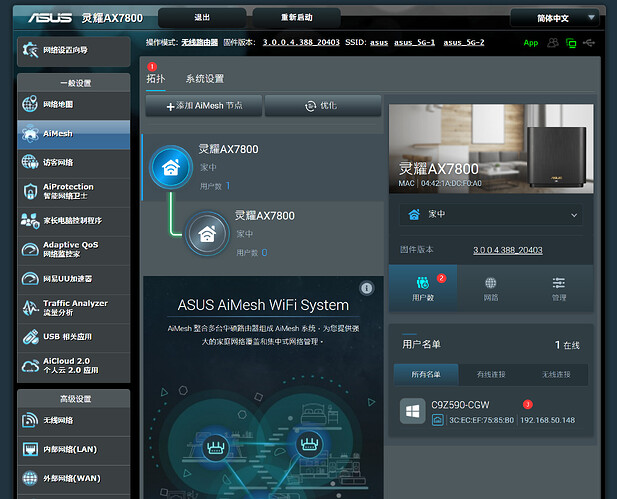The height and width of the screenshot is (499, 617).
Task: Click the router MAC address 04:42:1A:DC:F0:A0
Action: point(451,183)
